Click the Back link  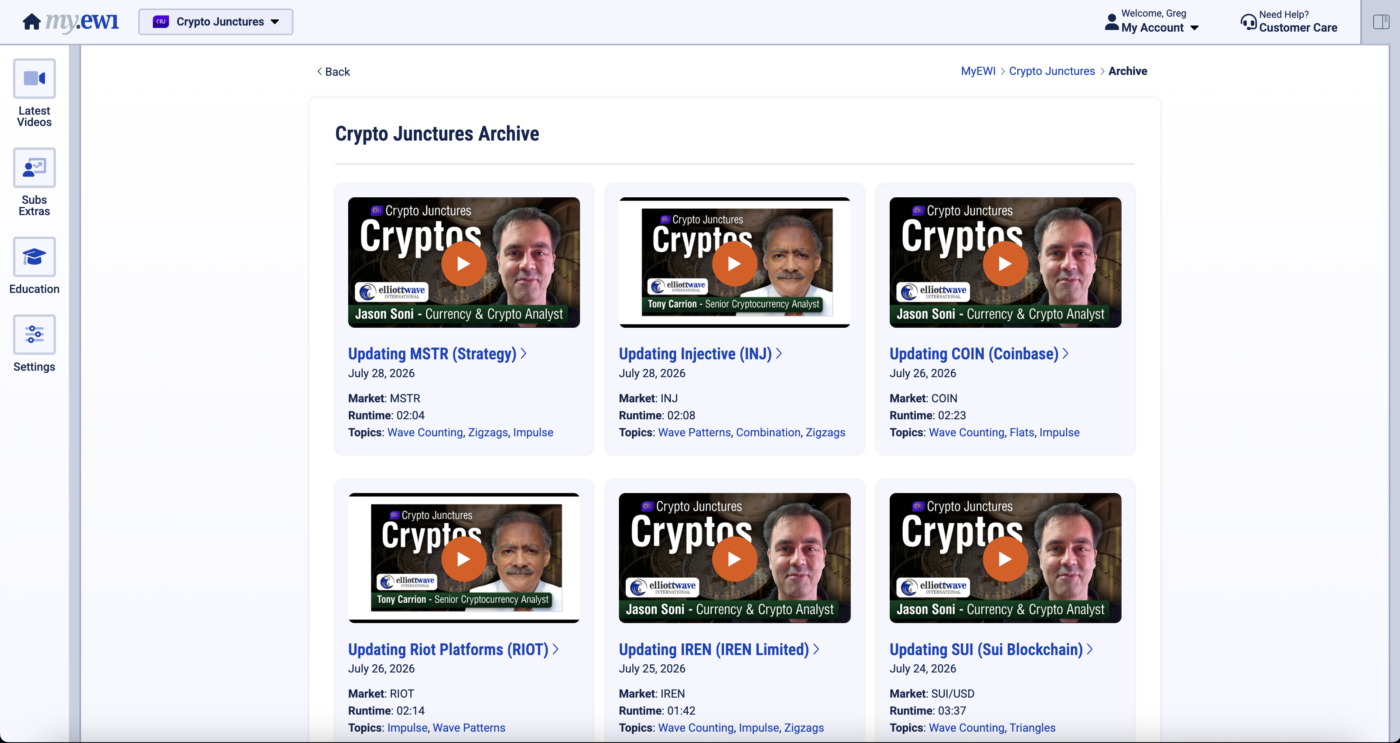click(x=334, y=72)
